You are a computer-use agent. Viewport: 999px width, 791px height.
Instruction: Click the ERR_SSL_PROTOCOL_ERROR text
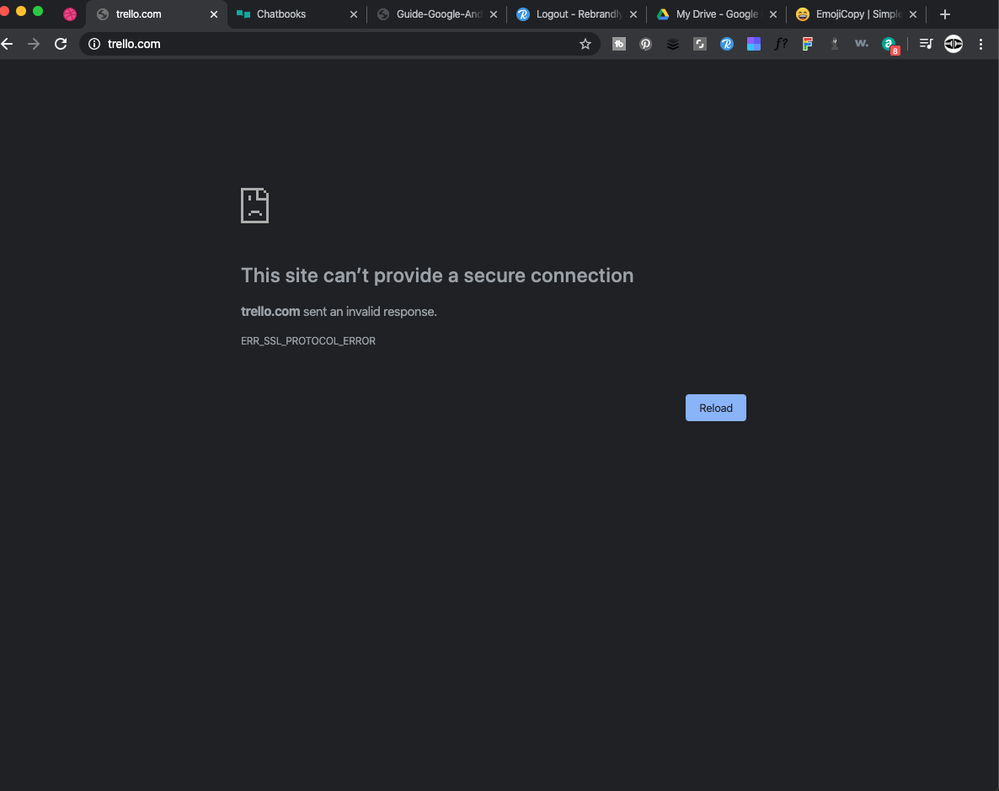[308, 341]
